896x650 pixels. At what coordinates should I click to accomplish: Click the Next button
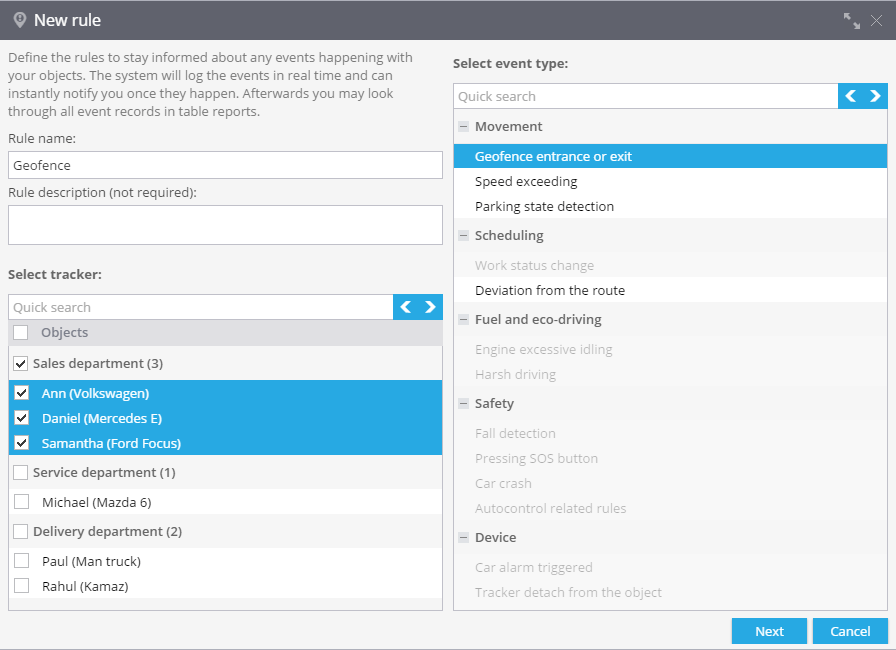coord(769,631)
